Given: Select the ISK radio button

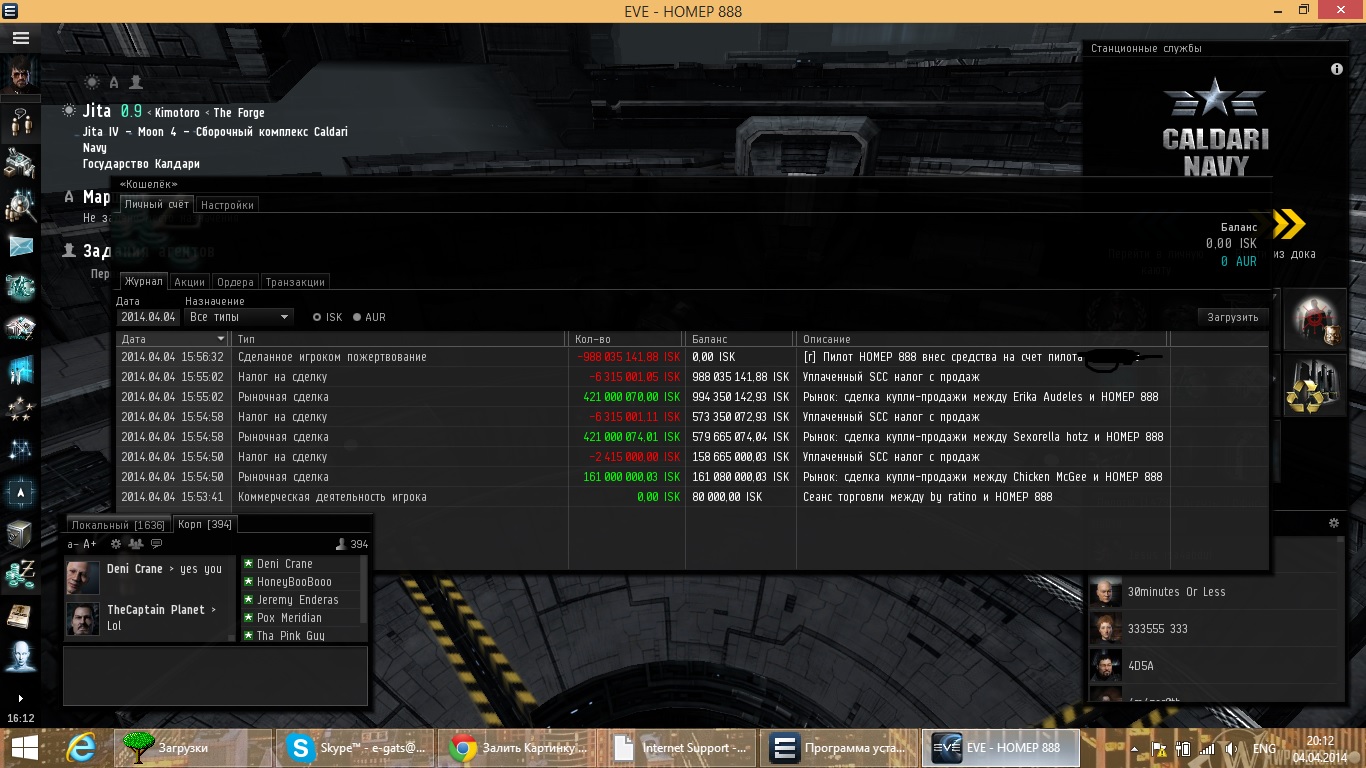Looking at the screenshot, I should tap(317, 317).
